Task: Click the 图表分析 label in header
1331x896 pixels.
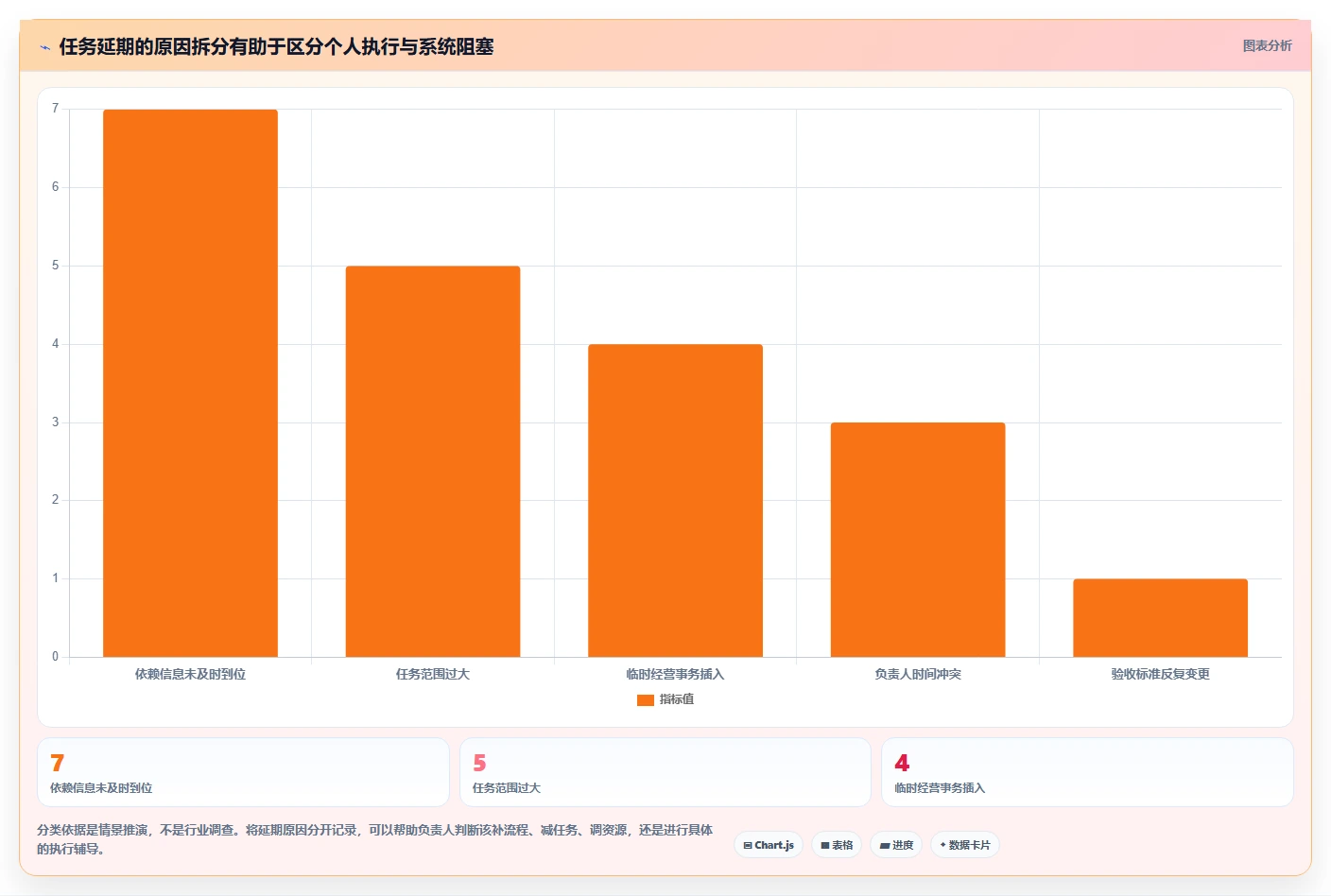Action: click(x=1267, y=45)
